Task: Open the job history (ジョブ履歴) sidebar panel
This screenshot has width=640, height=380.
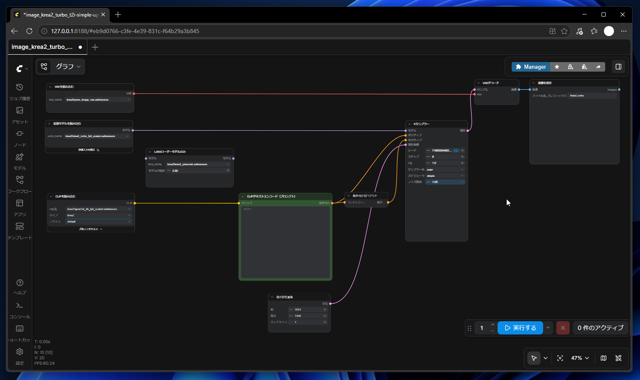Action: point(20,91)
